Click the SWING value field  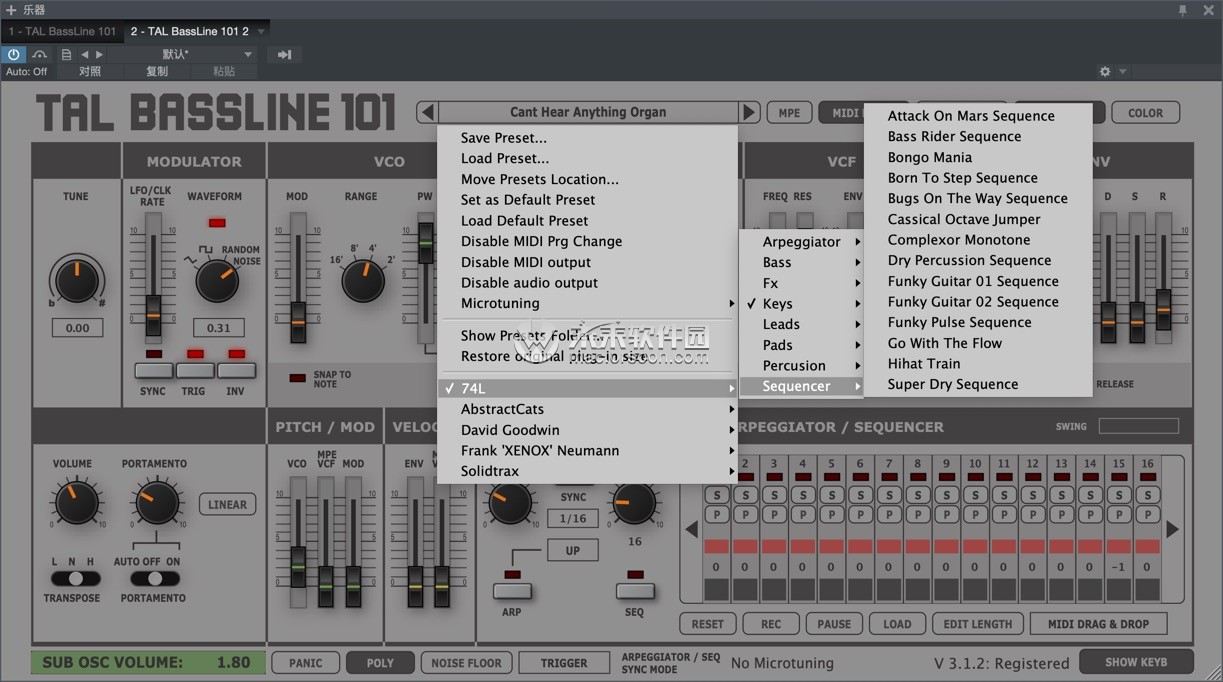tap(1138, 426)
